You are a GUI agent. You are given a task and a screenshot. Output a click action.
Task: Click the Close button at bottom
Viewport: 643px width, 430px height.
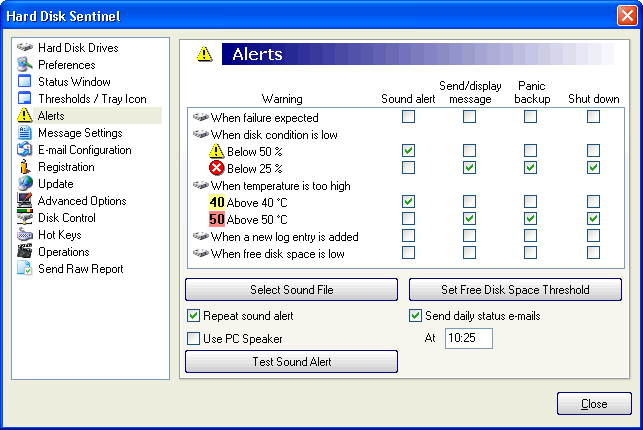[x=594, y=404]
